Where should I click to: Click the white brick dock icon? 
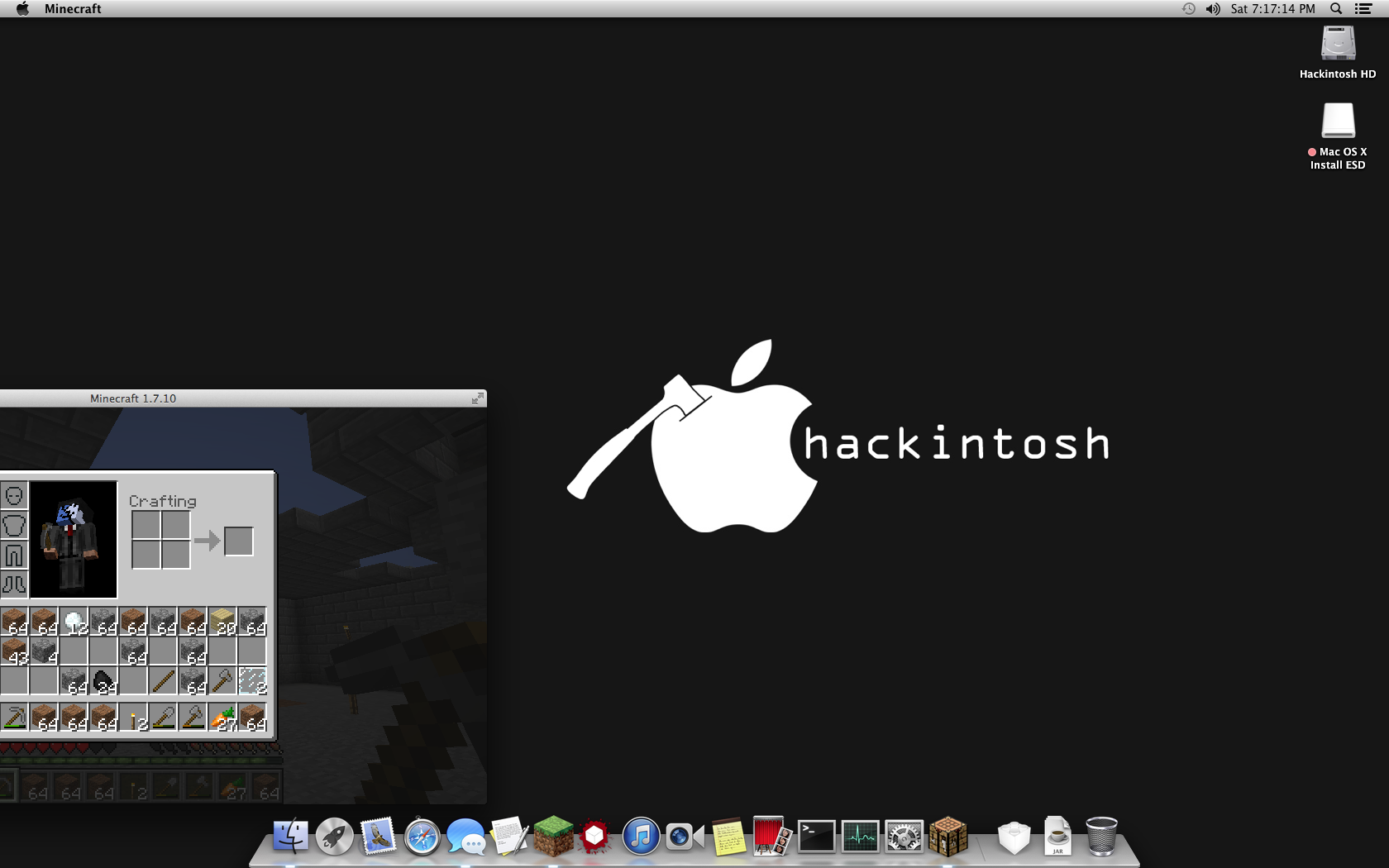(x=1014, y=837)
